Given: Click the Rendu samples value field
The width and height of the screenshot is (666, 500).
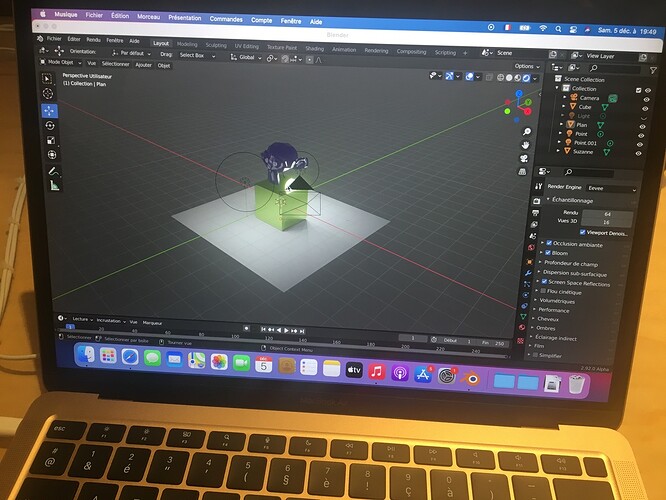Looking at the screenshot, I should click(607, 214).
